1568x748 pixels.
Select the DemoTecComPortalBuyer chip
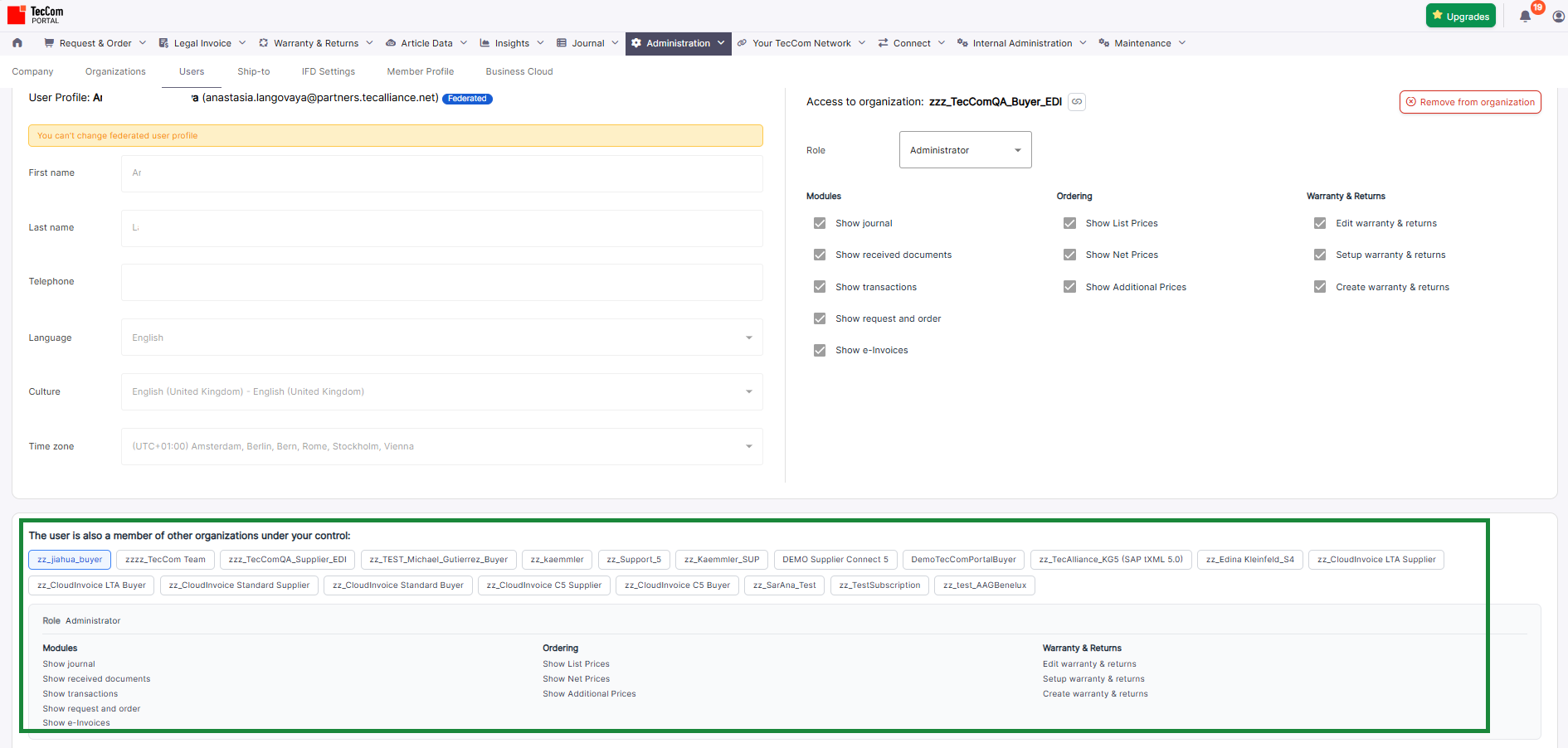tap(964, 560)
